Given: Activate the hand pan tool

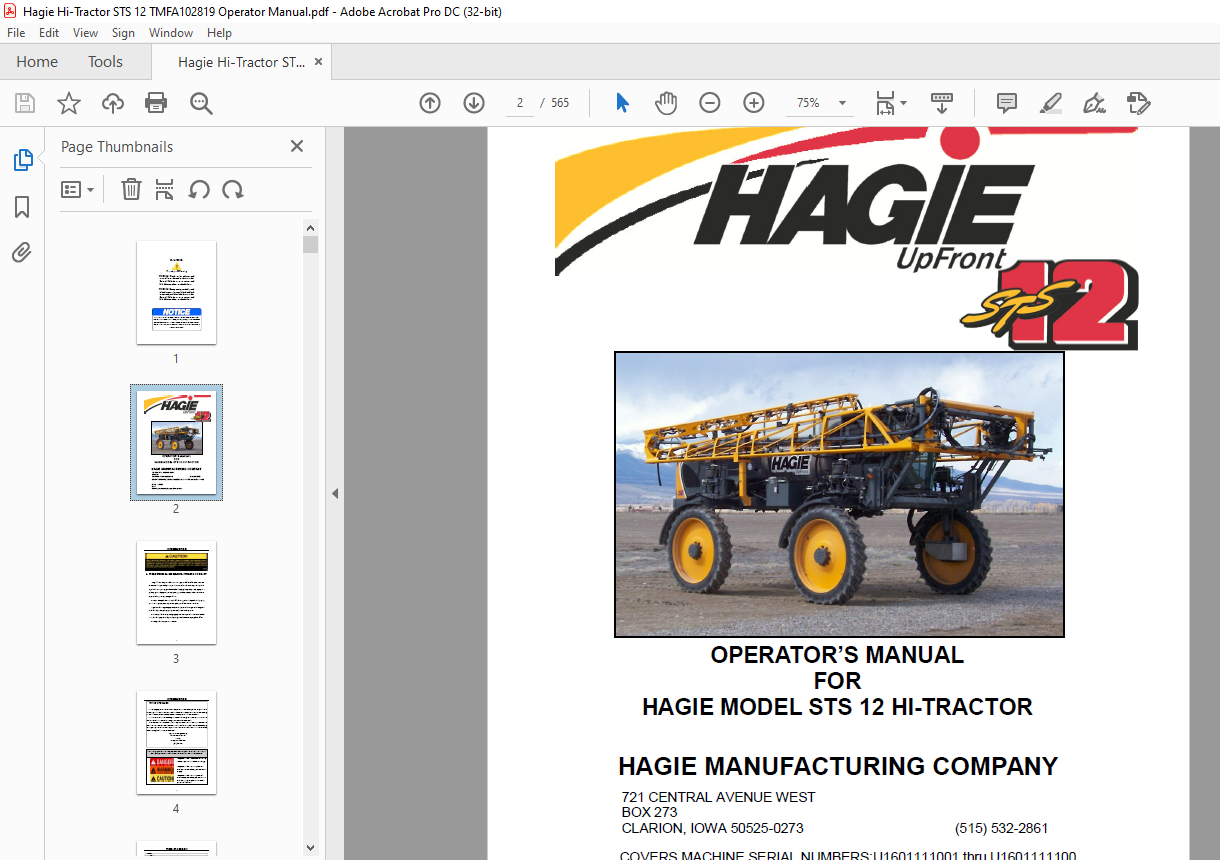Looking at the screenshot, I should pyautogui.click(x=666, y=103).
